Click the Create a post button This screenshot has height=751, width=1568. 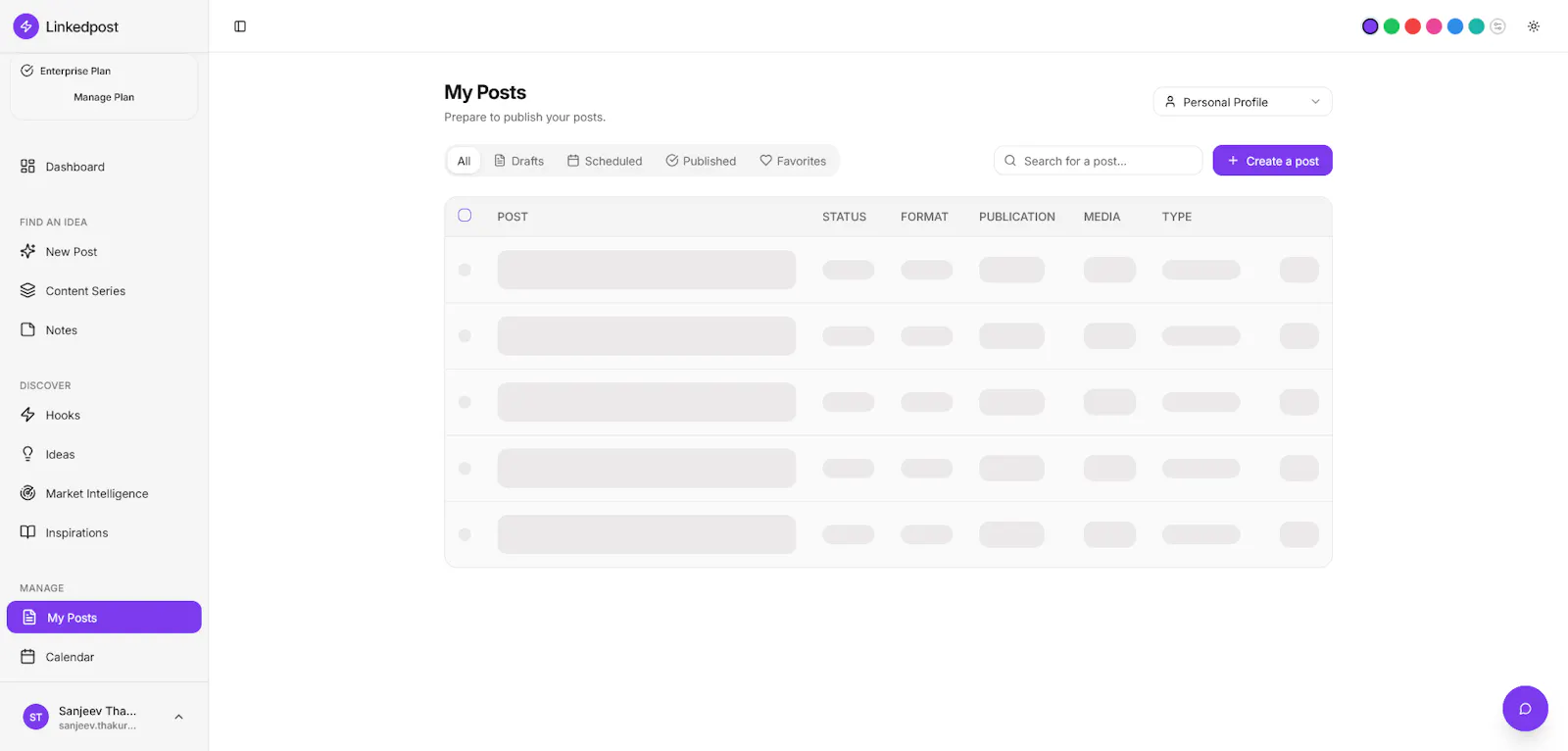click(x=1272, y=161)
